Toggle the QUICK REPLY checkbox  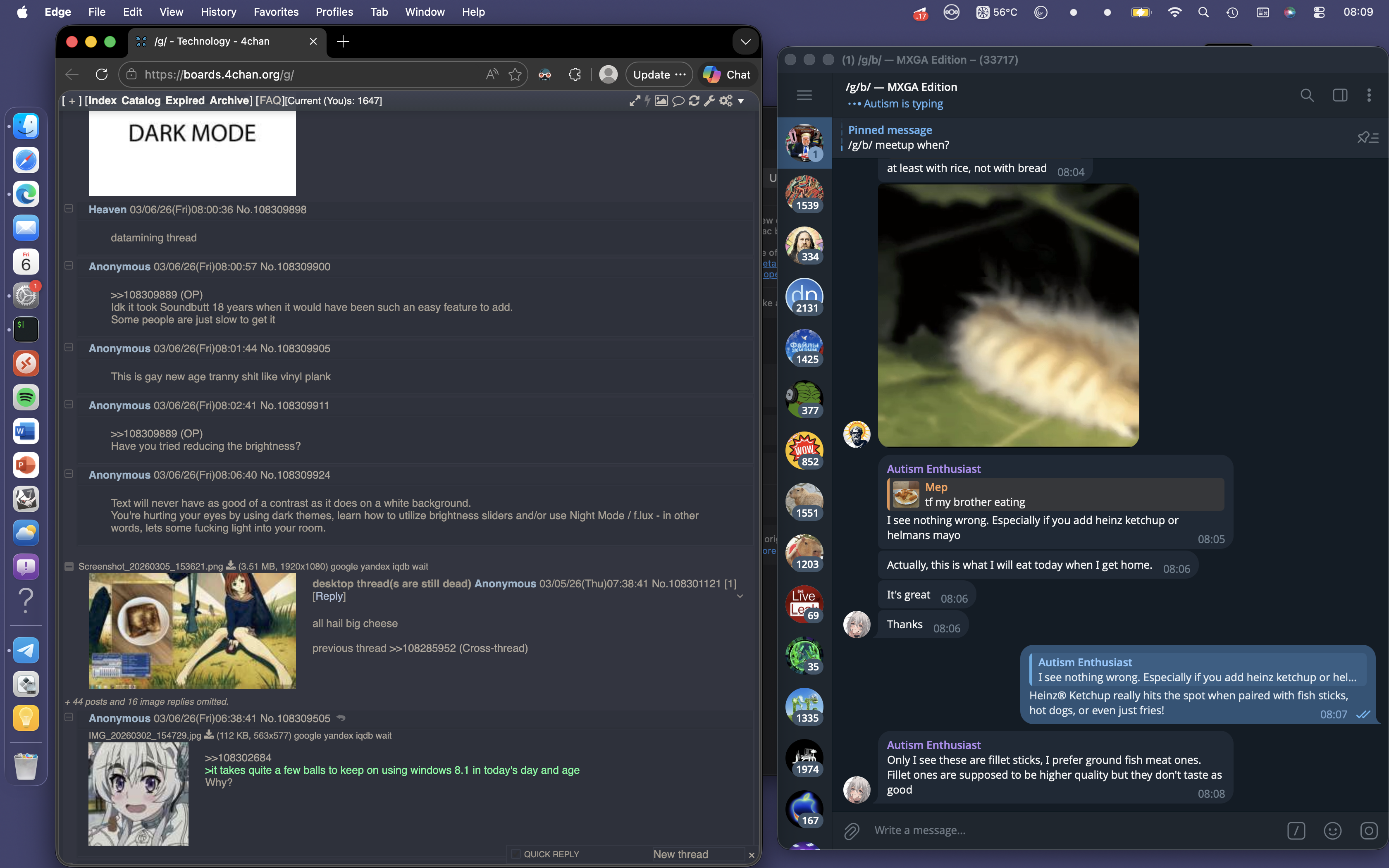click(x=516, y=854)
